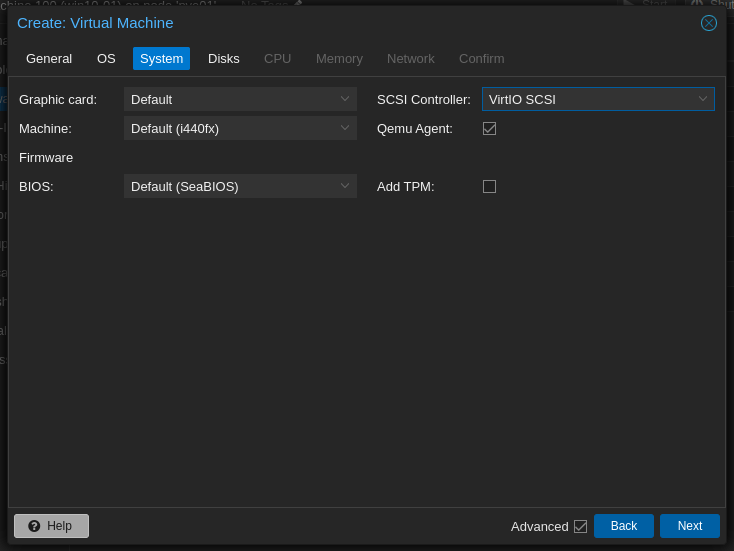
Task: Close the Create Virtual Machine dialog
Action: coord(708,23)
